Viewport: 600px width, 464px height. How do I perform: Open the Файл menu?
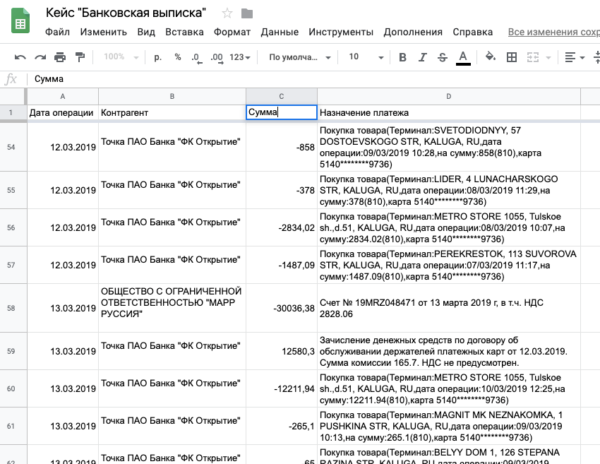(x=57, y=32)
